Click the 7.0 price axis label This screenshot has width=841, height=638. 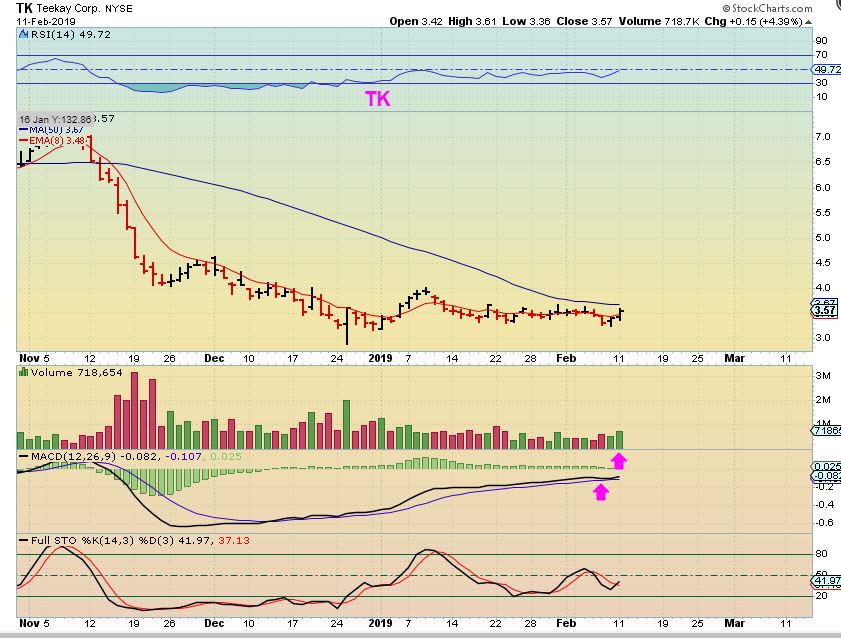click(x=823, y=137)
